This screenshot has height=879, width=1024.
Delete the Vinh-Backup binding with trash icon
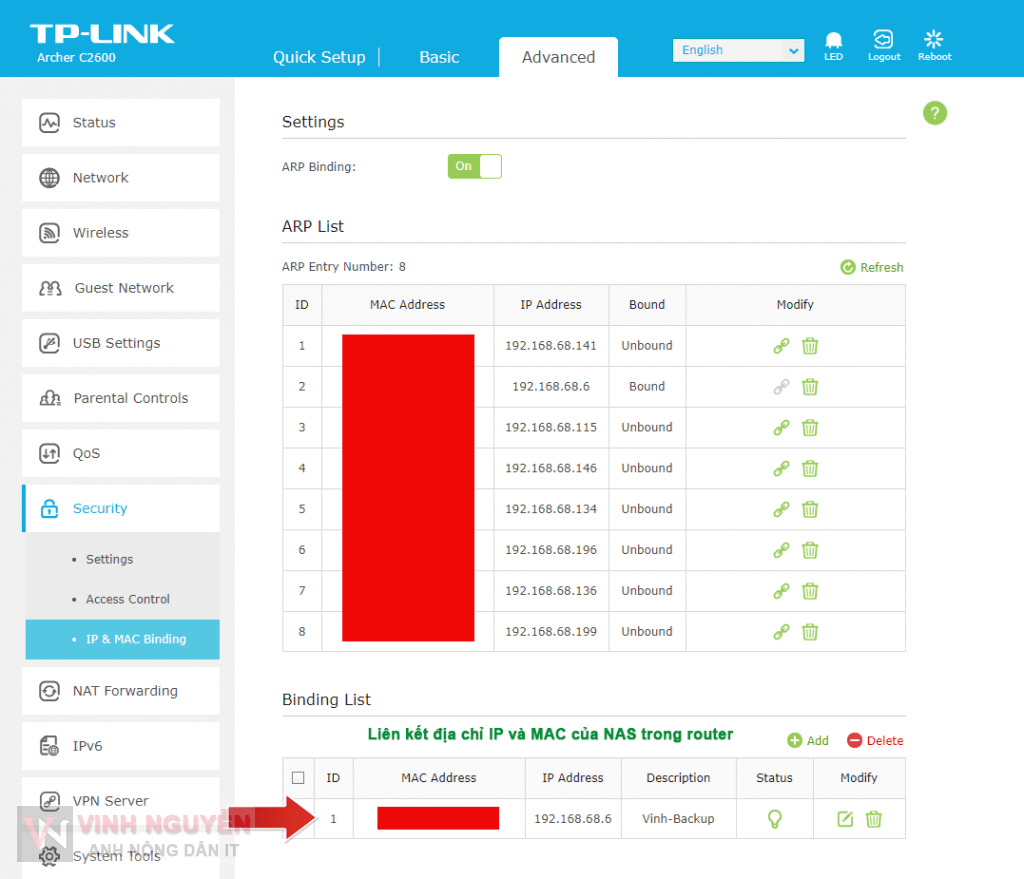(873, 819)
